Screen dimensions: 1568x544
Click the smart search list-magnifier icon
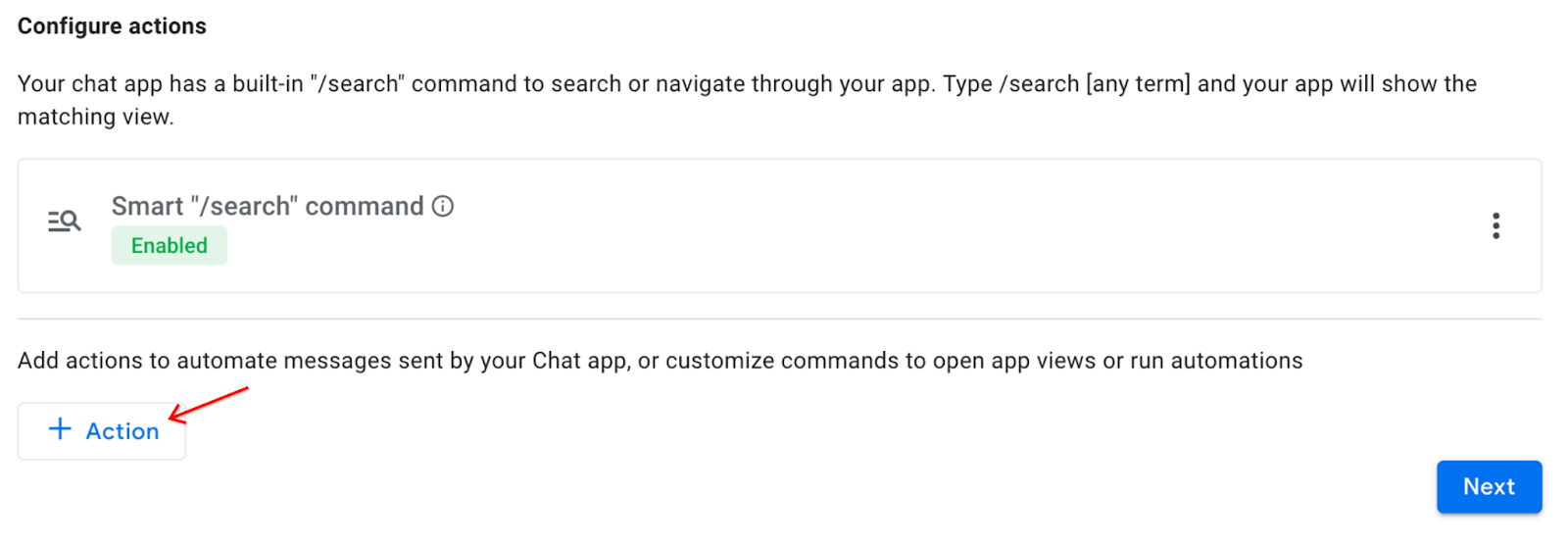(65, 222)
